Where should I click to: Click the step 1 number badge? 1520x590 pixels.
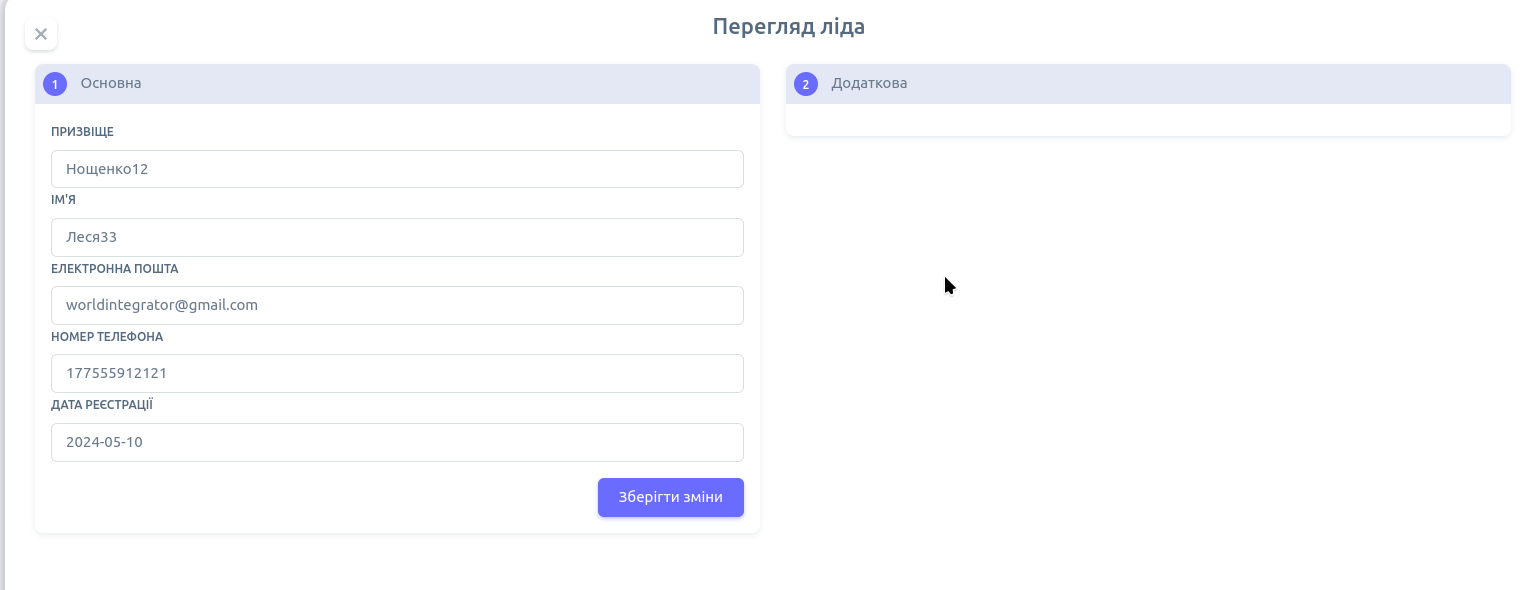pos(55,84)
